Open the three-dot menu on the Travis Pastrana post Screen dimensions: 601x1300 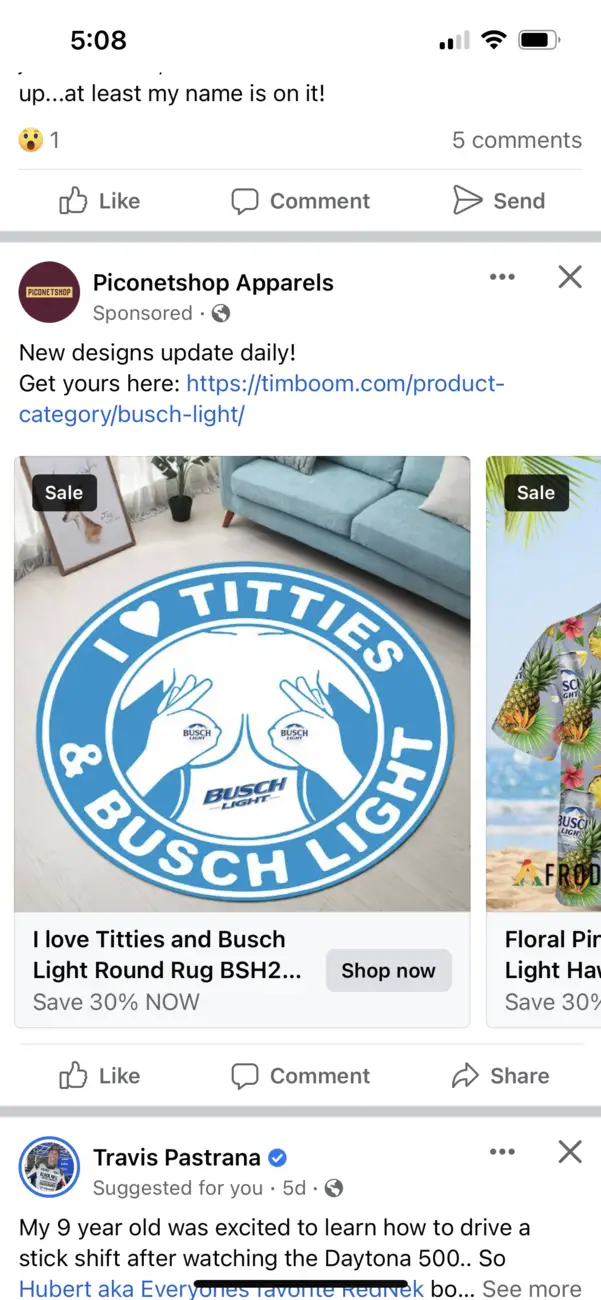[502, 1152]
